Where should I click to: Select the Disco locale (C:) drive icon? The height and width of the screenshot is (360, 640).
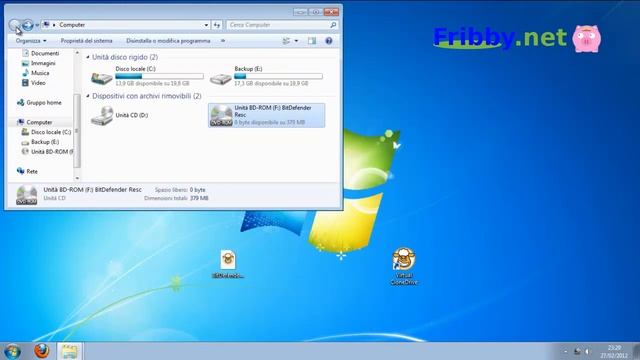coord(102,77)
